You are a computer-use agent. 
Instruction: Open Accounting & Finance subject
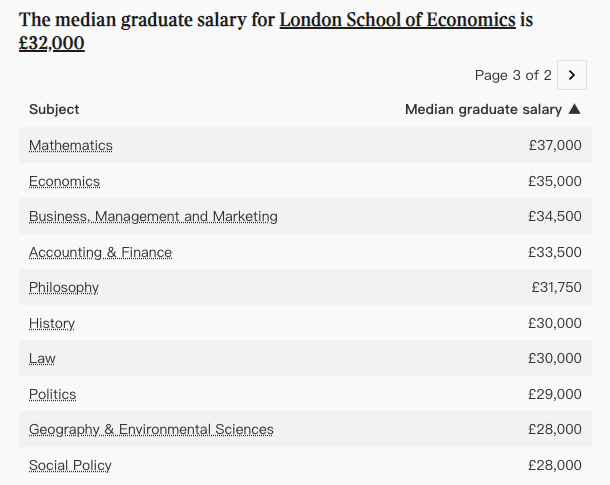tap(100, 252)
